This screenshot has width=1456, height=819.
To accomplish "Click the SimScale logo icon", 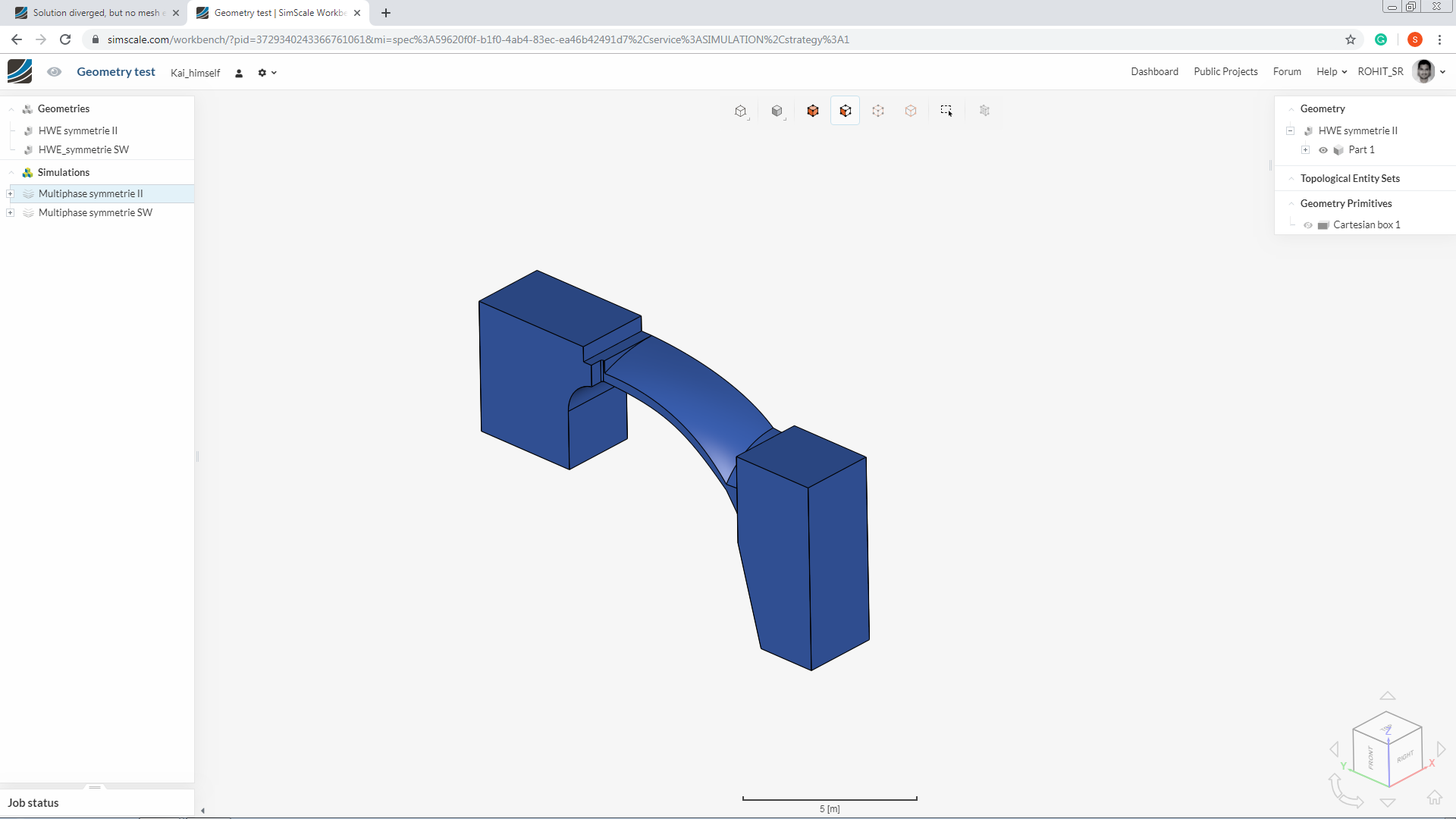I will (20, 71).
